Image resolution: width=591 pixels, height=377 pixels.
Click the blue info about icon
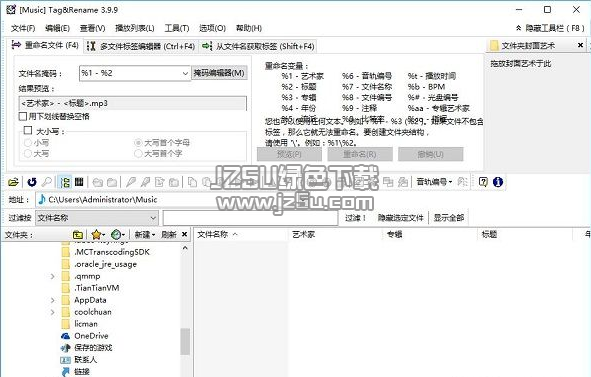coord(498,182)
